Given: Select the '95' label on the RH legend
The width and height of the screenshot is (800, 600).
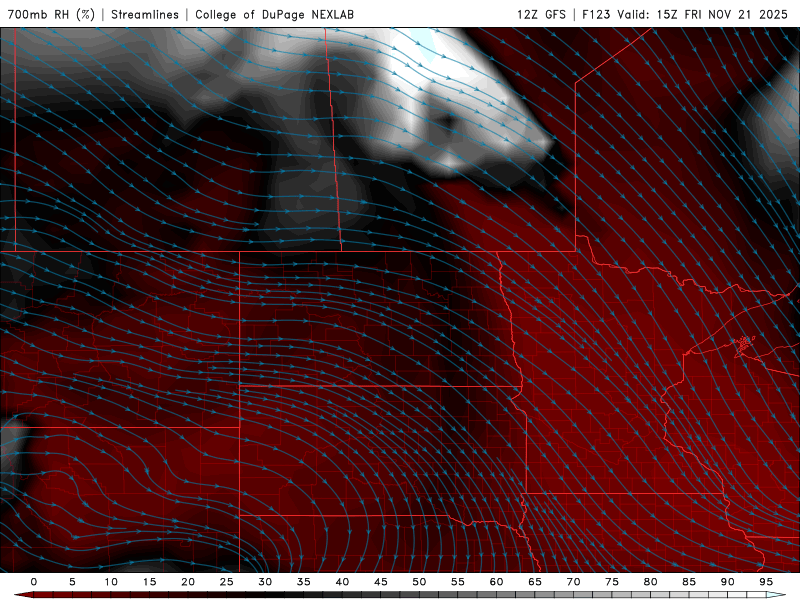Looking at the screenshot, I should pyautogui.click(x=766, y=582).
